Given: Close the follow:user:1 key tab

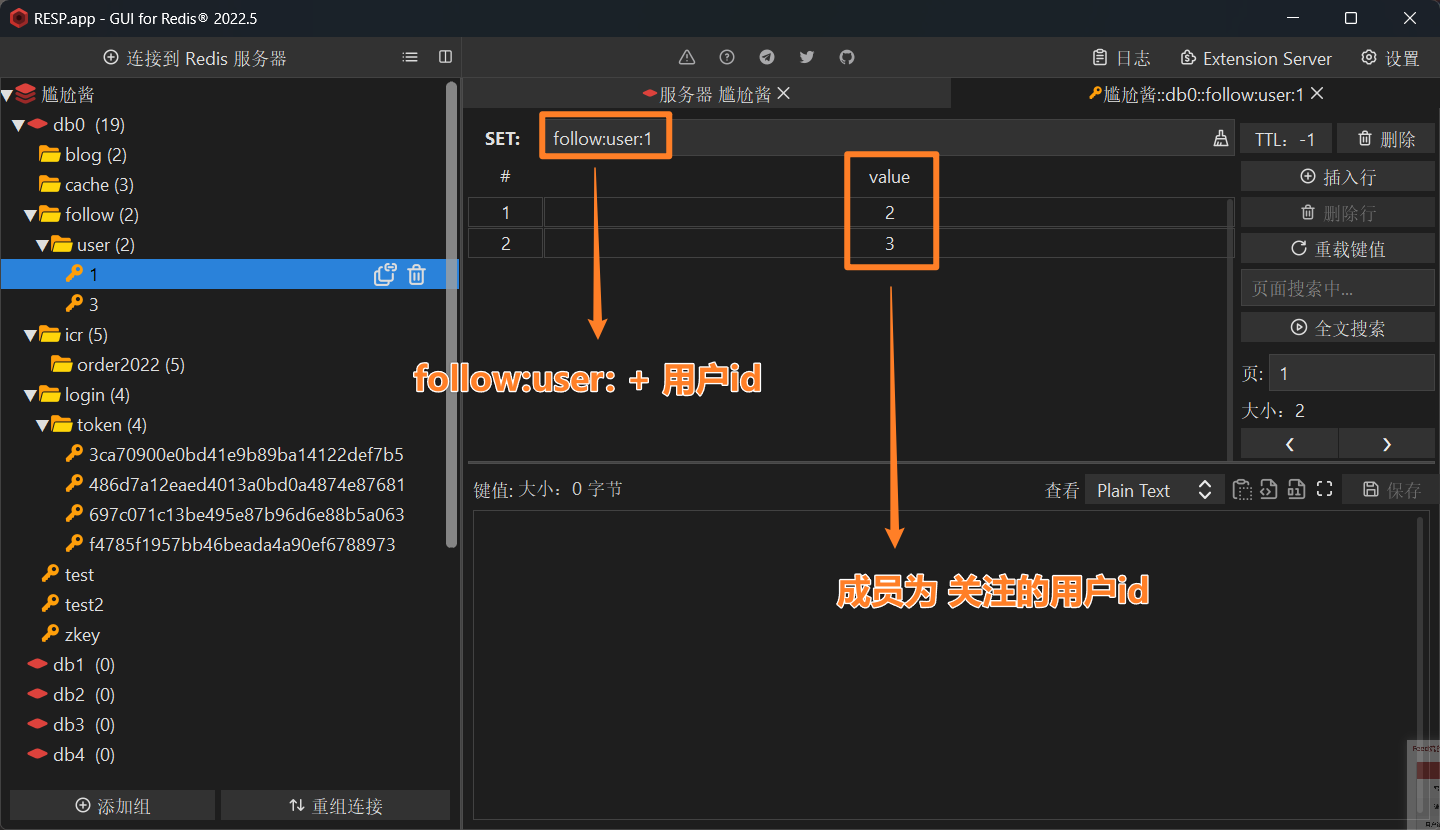Looking at the screenshot, I should click(x=1317, y=93).
